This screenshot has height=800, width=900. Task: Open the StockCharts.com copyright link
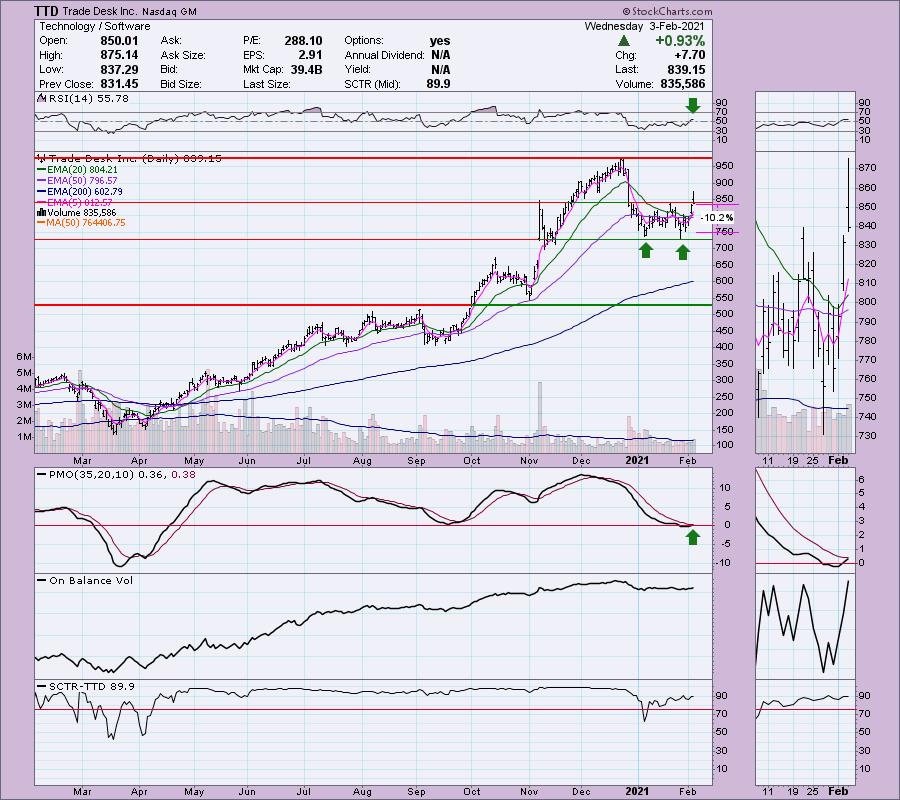click(667, 11)
